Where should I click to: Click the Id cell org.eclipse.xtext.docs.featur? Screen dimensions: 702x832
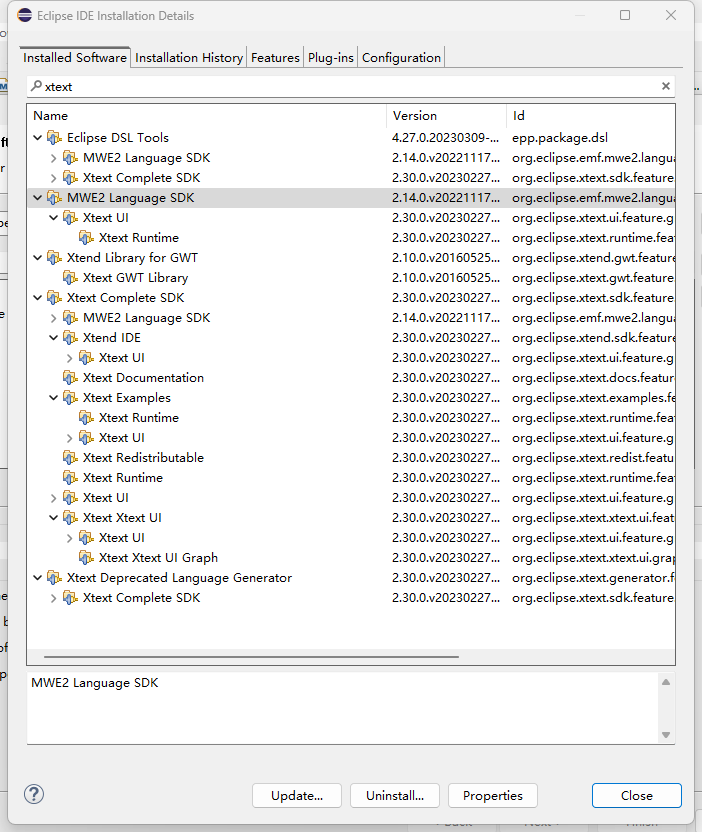pyautogui.click(x=593, y=378)
